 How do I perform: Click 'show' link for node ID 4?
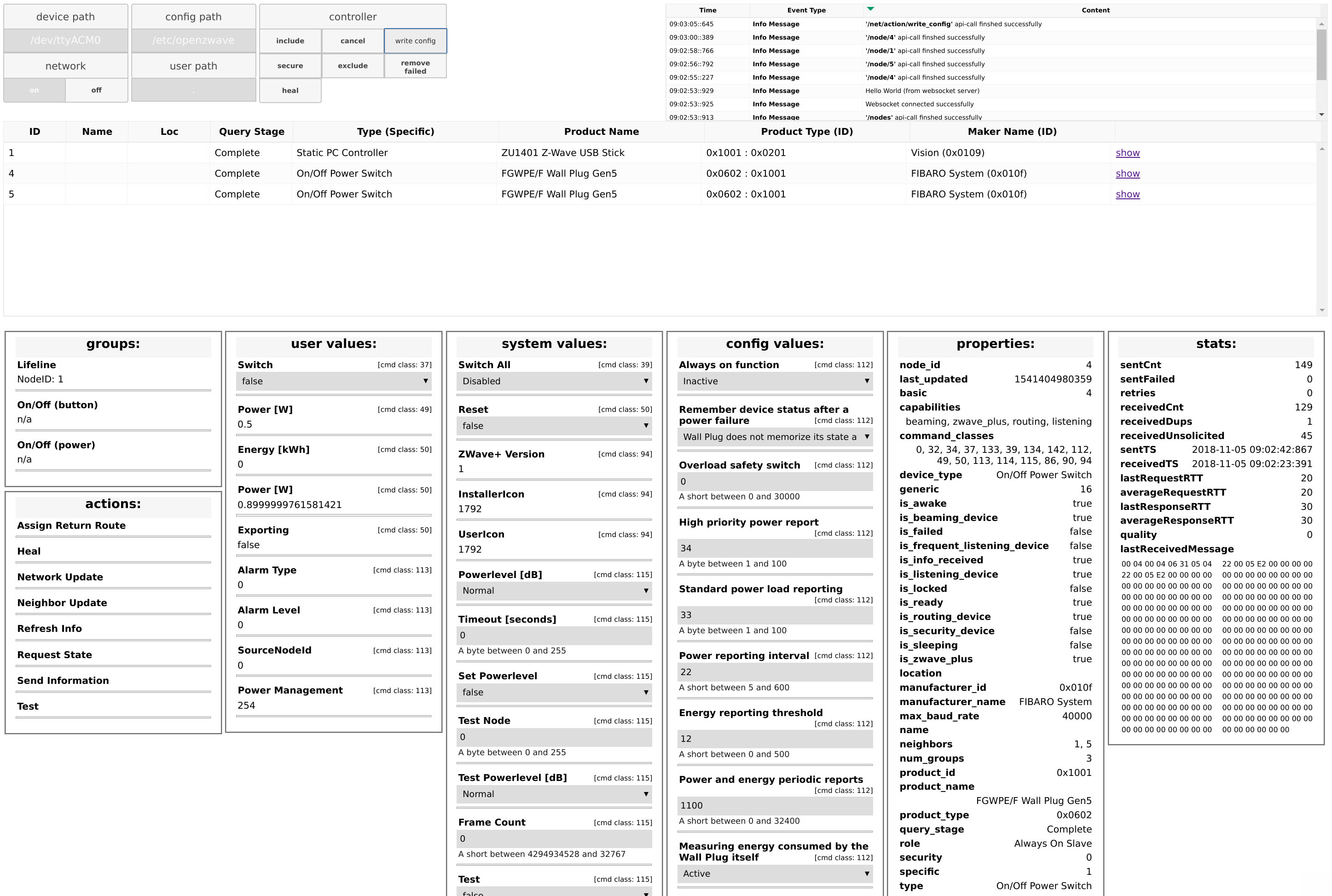tap(1128, 173)
